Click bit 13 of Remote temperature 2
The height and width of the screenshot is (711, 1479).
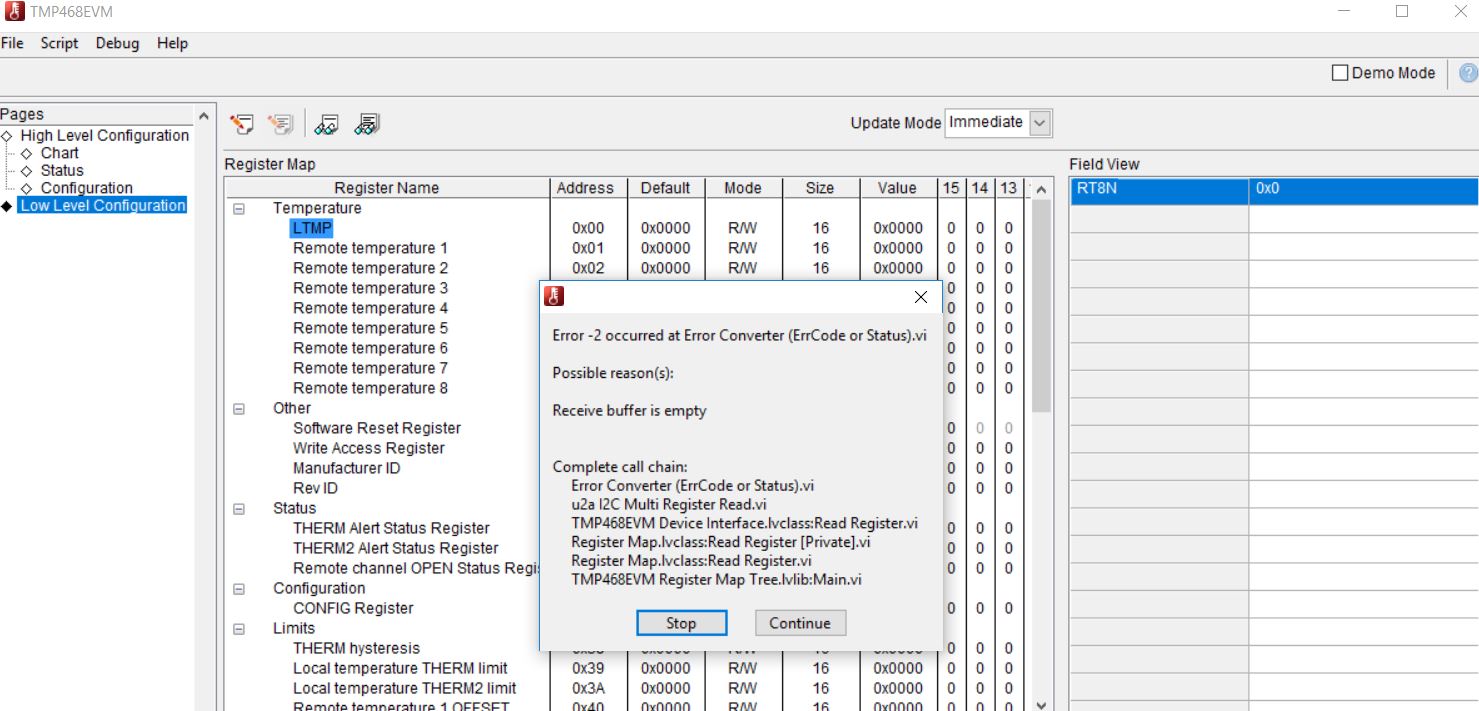click(x=1009, y=268)
